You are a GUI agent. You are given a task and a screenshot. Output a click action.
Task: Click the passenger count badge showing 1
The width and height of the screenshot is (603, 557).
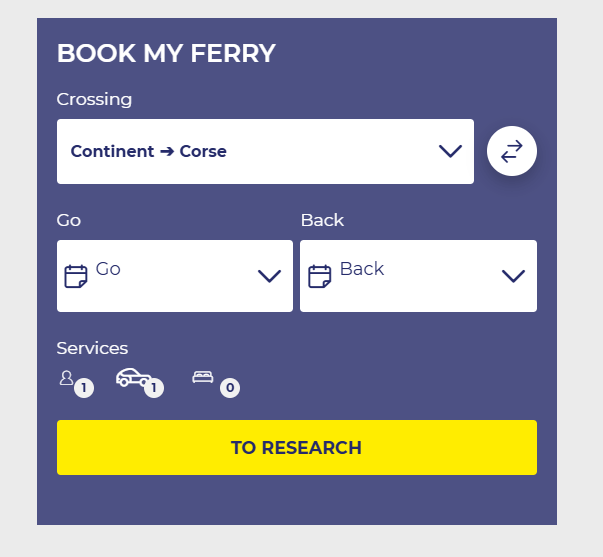tap(84, 388)
